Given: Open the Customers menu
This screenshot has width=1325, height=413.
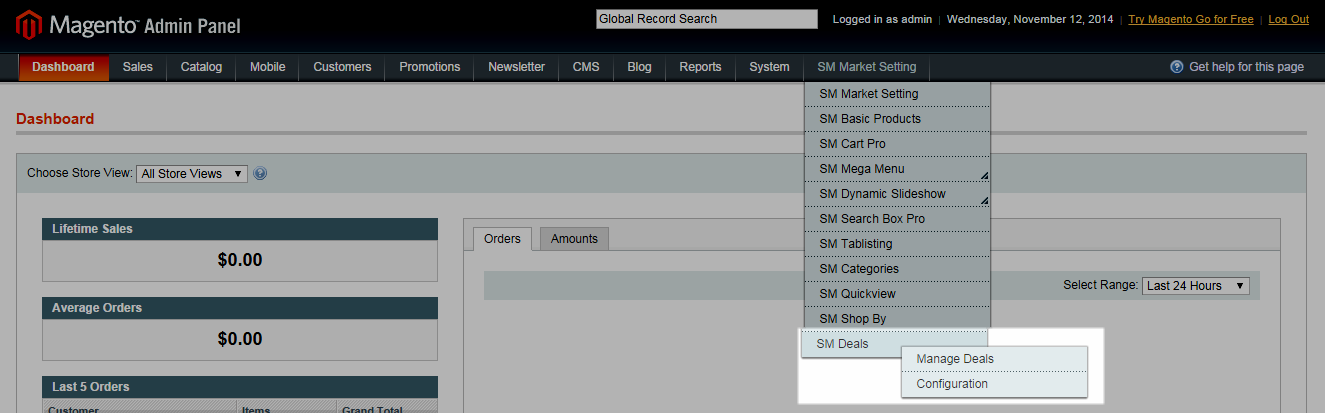Looking at the screenshot, I should point(342,67).
